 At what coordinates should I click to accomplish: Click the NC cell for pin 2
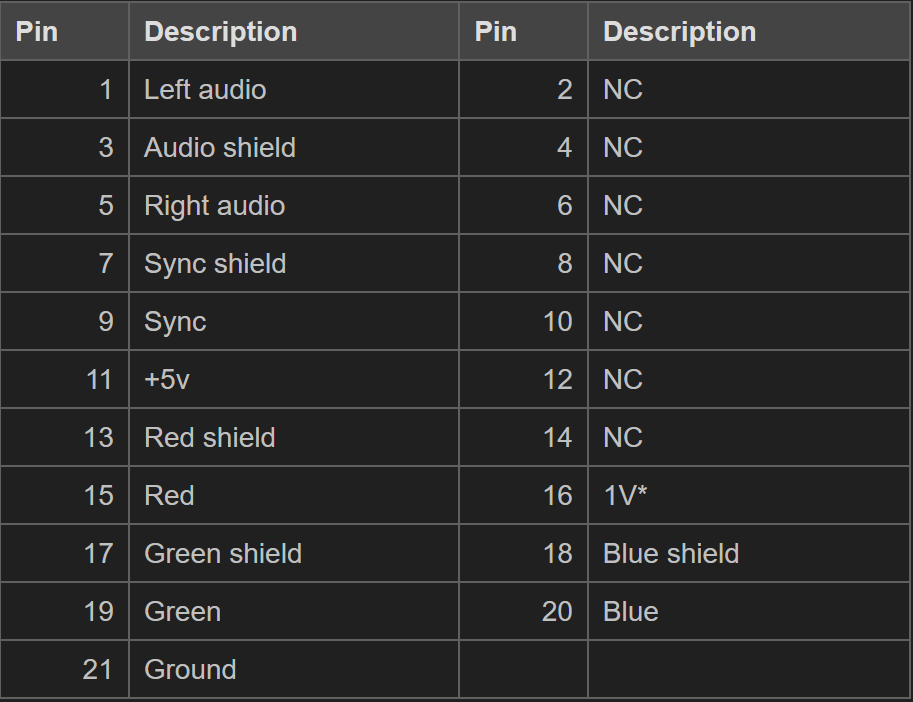623,90
